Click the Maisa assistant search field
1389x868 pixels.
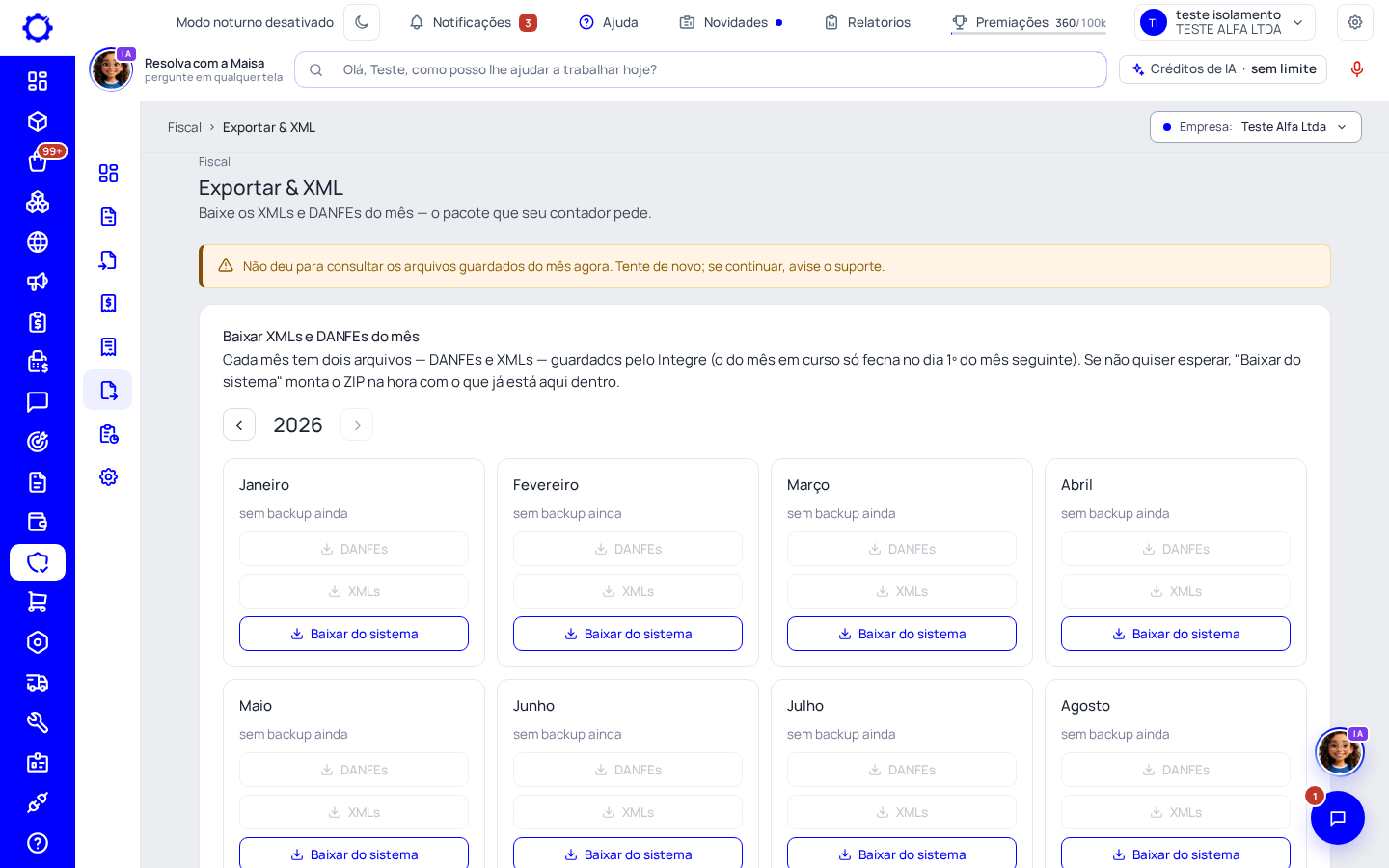[x=700, y=69]
